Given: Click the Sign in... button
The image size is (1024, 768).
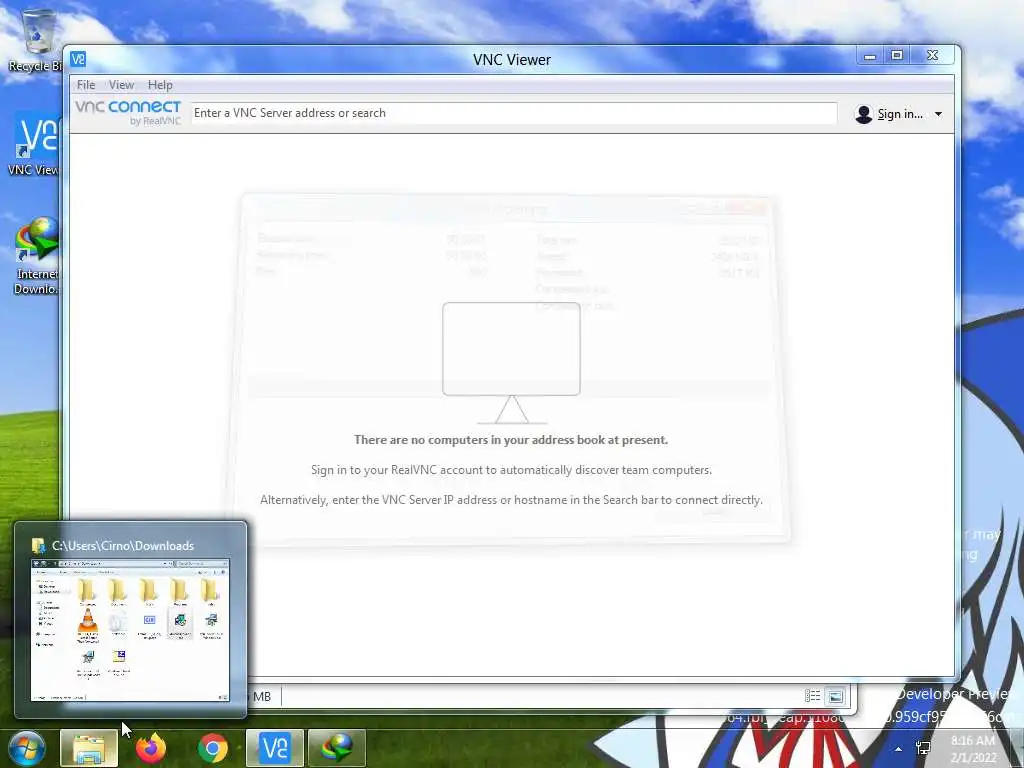Looking at the screenshot, I should click(900, 114).
